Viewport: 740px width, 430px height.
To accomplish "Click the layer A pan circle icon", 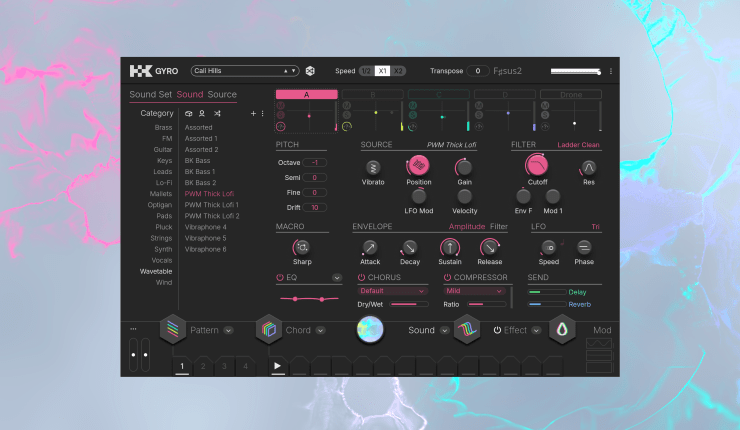I will 281,126.
